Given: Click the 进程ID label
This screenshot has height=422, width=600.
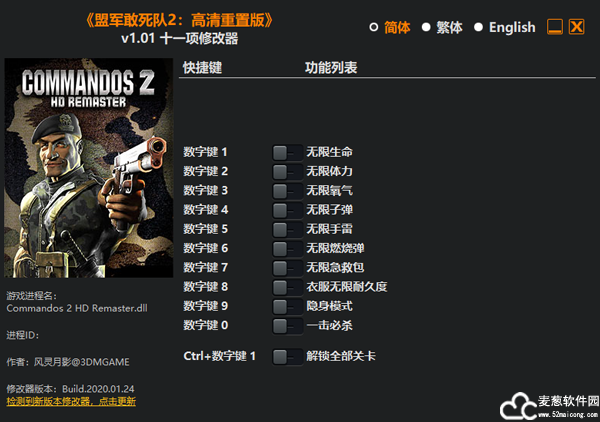Looking at the screenshot, I should tap(23, 335).
